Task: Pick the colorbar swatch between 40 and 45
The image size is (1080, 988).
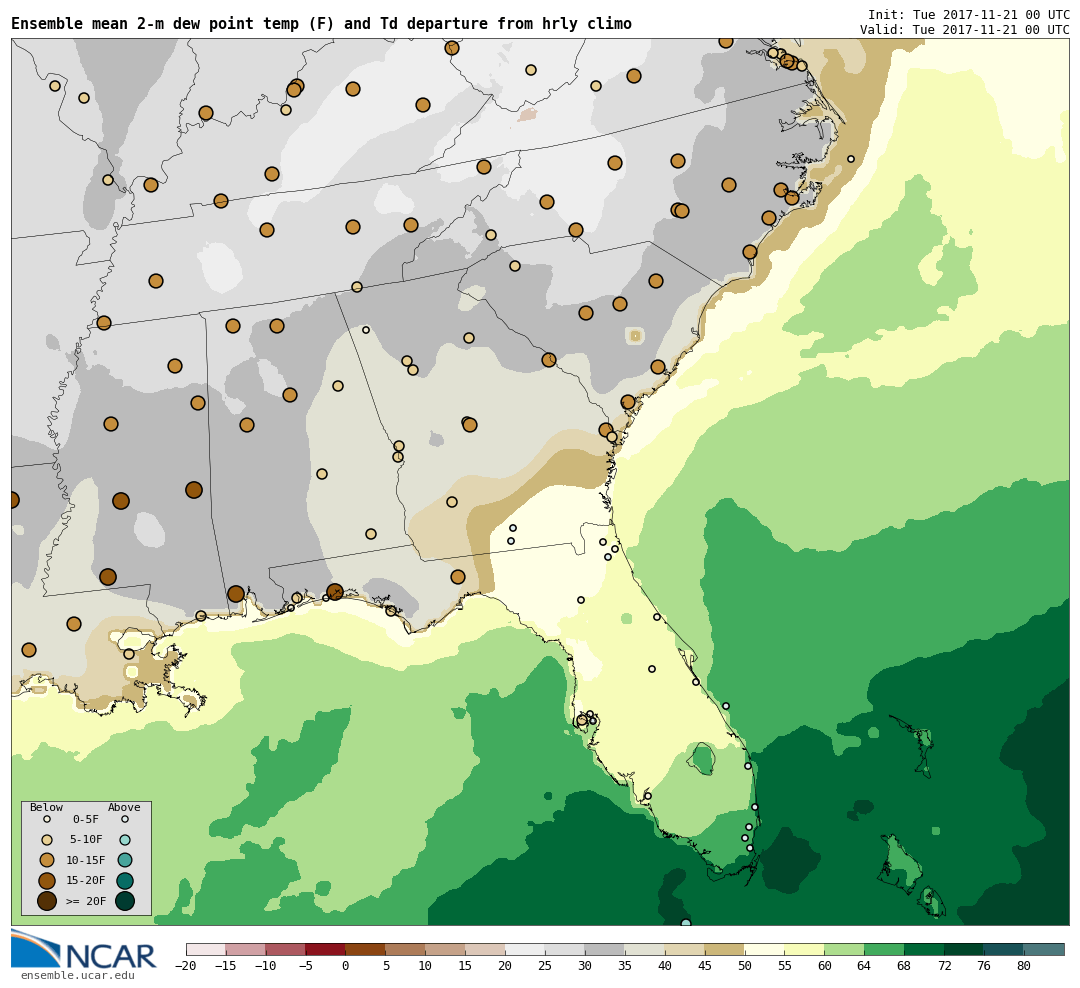Action: tap(685, 949)
